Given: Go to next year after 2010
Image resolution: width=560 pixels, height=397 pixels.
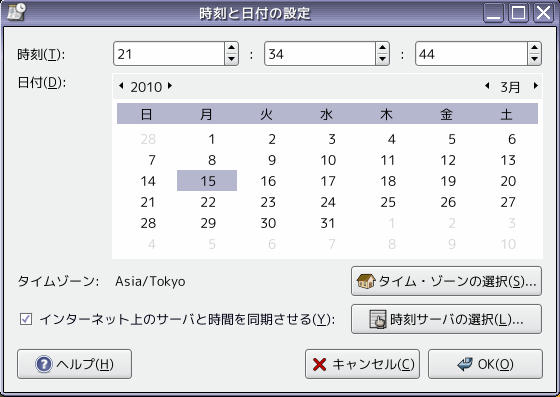Looking at the screenshot, I should 170,86.
